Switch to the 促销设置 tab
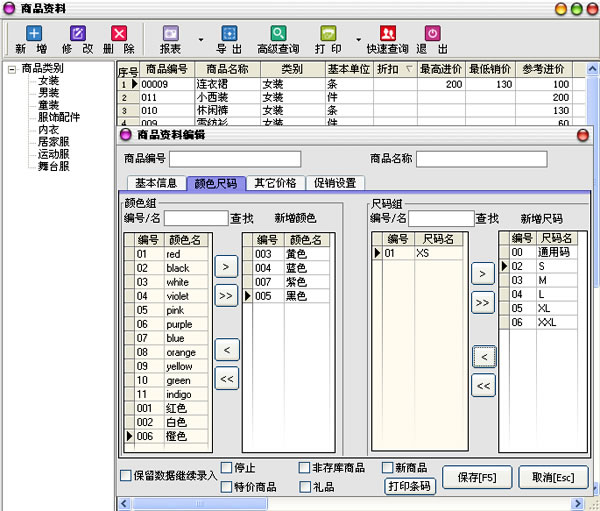Image resolution: width=600 pixels, height=511 pixels. (333, 183)
